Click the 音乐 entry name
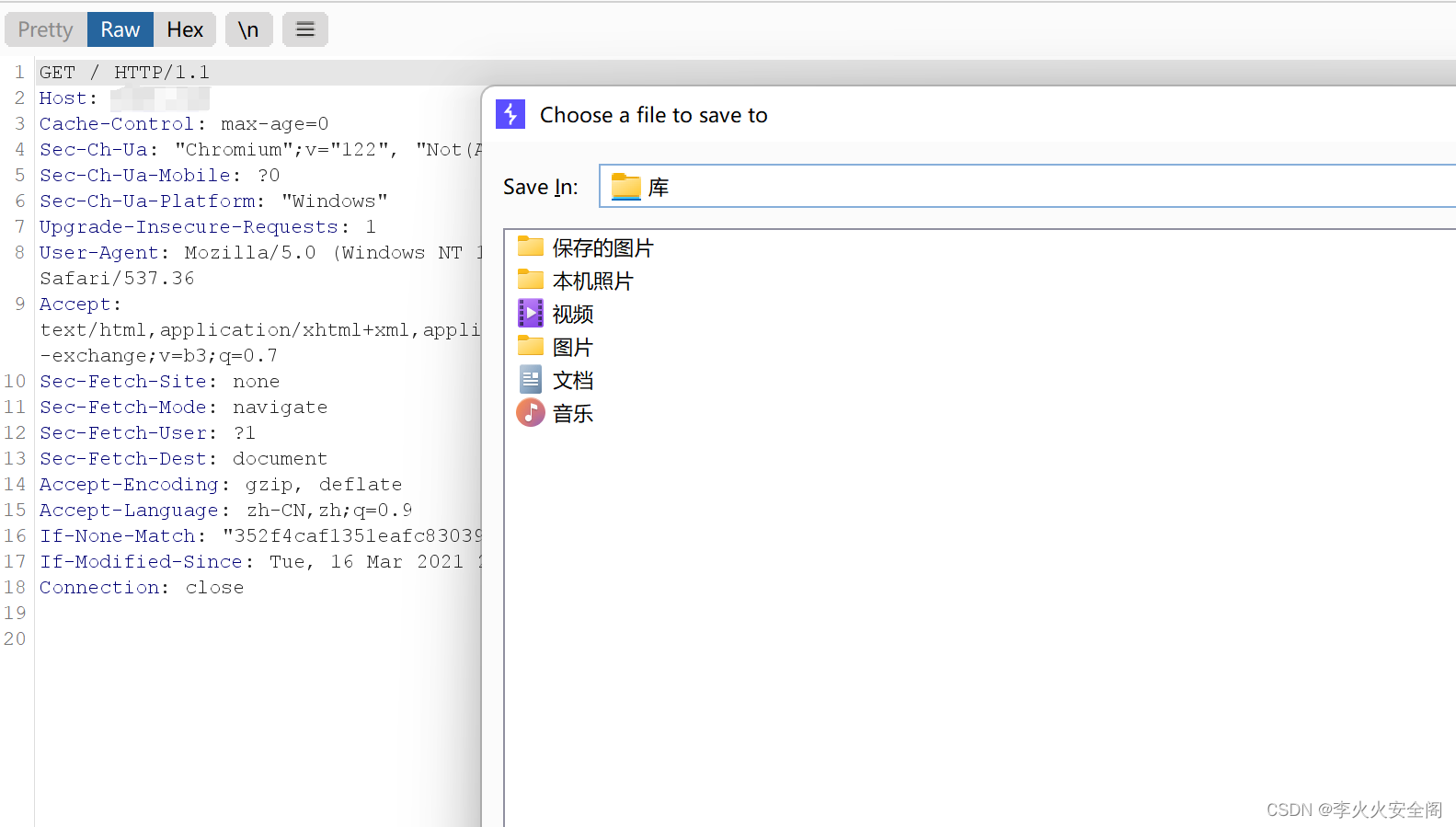This screenshot has width=1456, height=827. pos(572,414)
